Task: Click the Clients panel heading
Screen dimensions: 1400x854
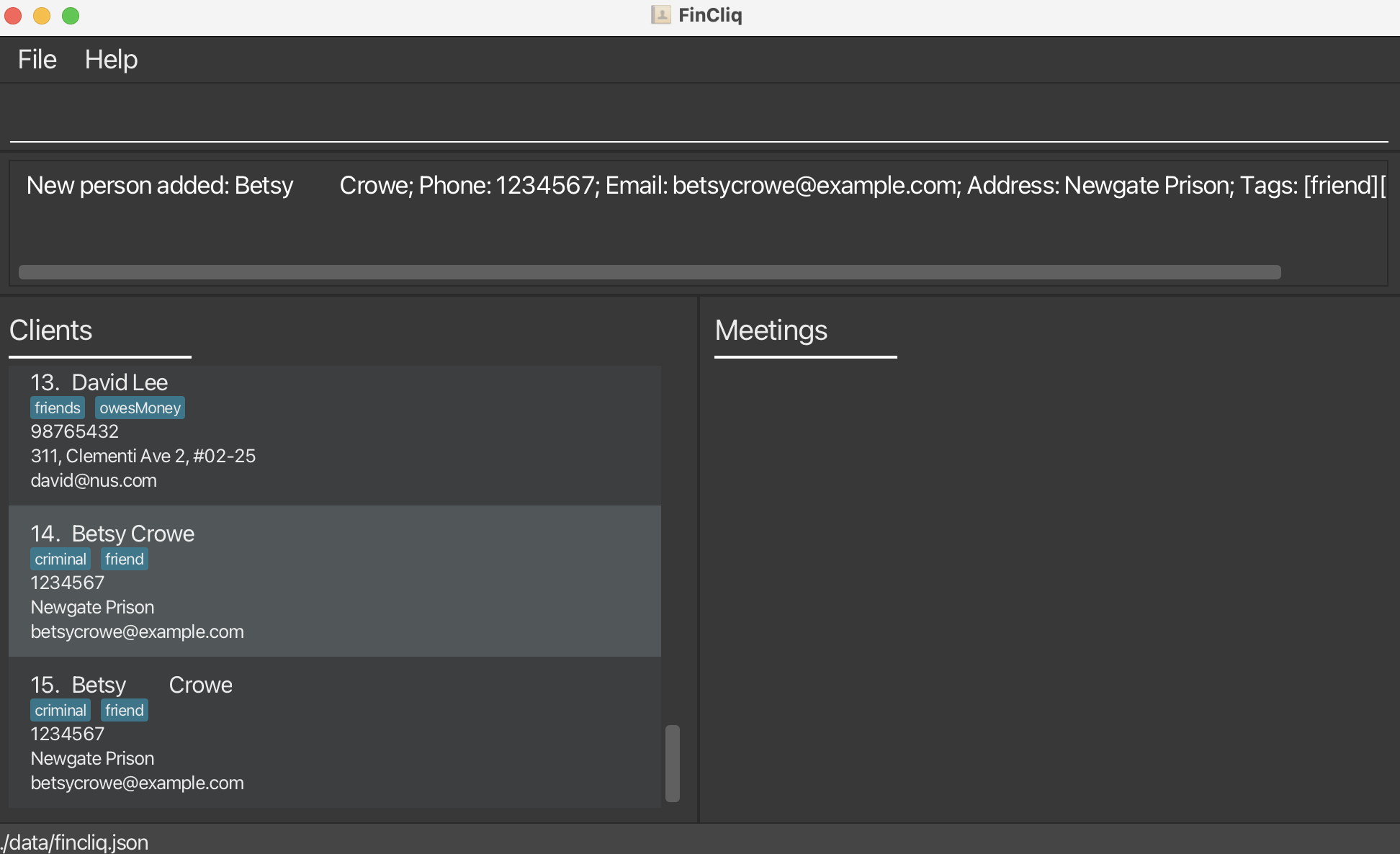Action: pos(51,331)
